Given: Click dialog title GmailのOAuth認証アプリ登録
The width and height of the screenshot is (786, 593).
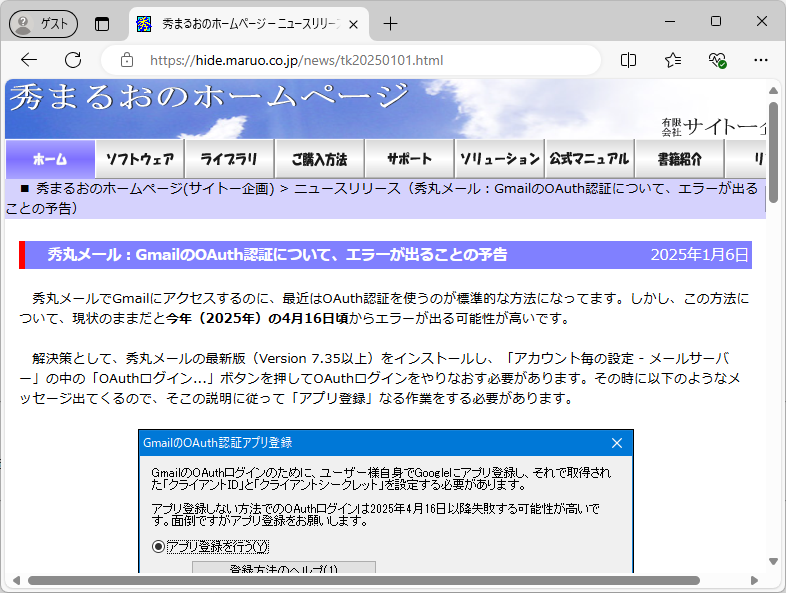Looking at the screenshot, I should coord(218,443).
